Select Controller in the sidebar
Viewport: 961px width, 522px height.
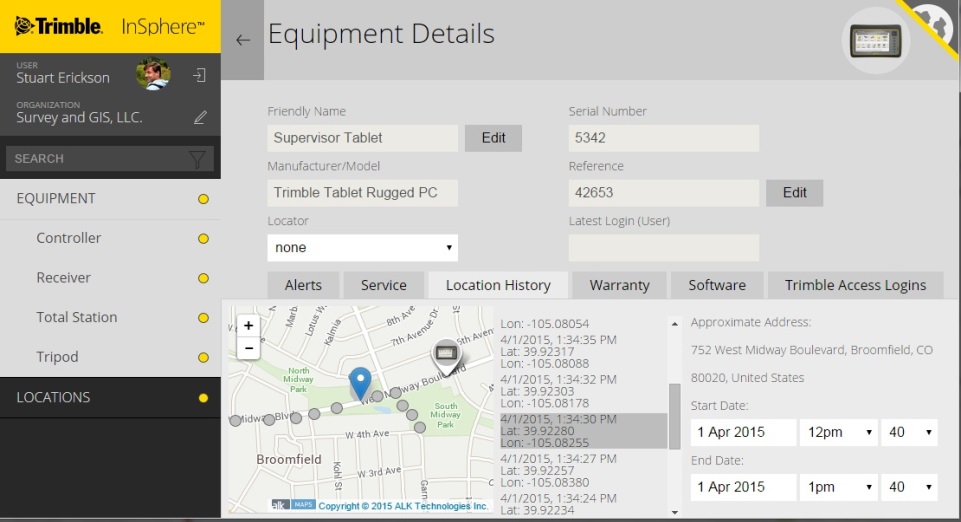pyautogui.click(x=110, y=239)
